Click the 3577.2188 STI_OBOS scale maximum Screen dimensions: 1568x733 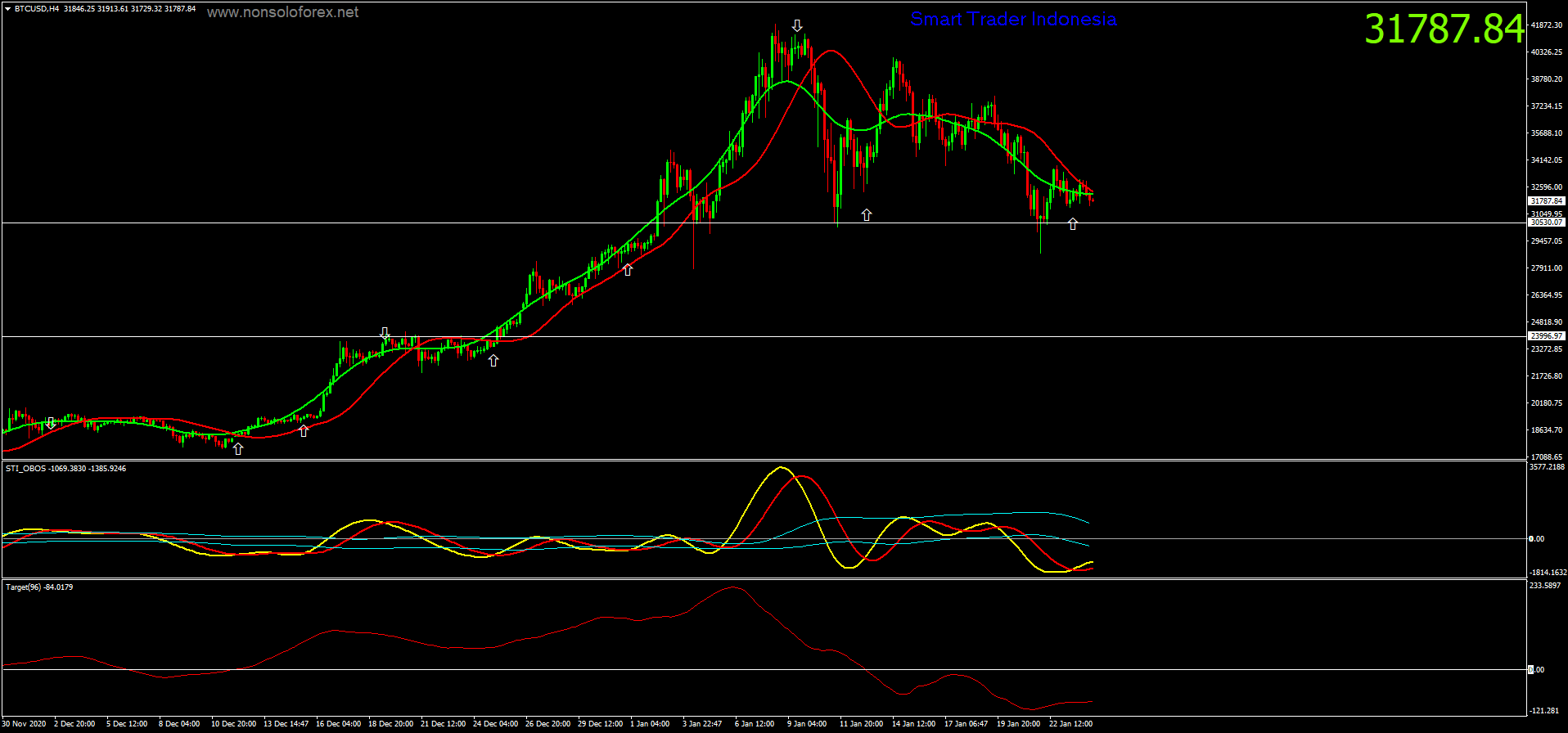coord(1547,467)
